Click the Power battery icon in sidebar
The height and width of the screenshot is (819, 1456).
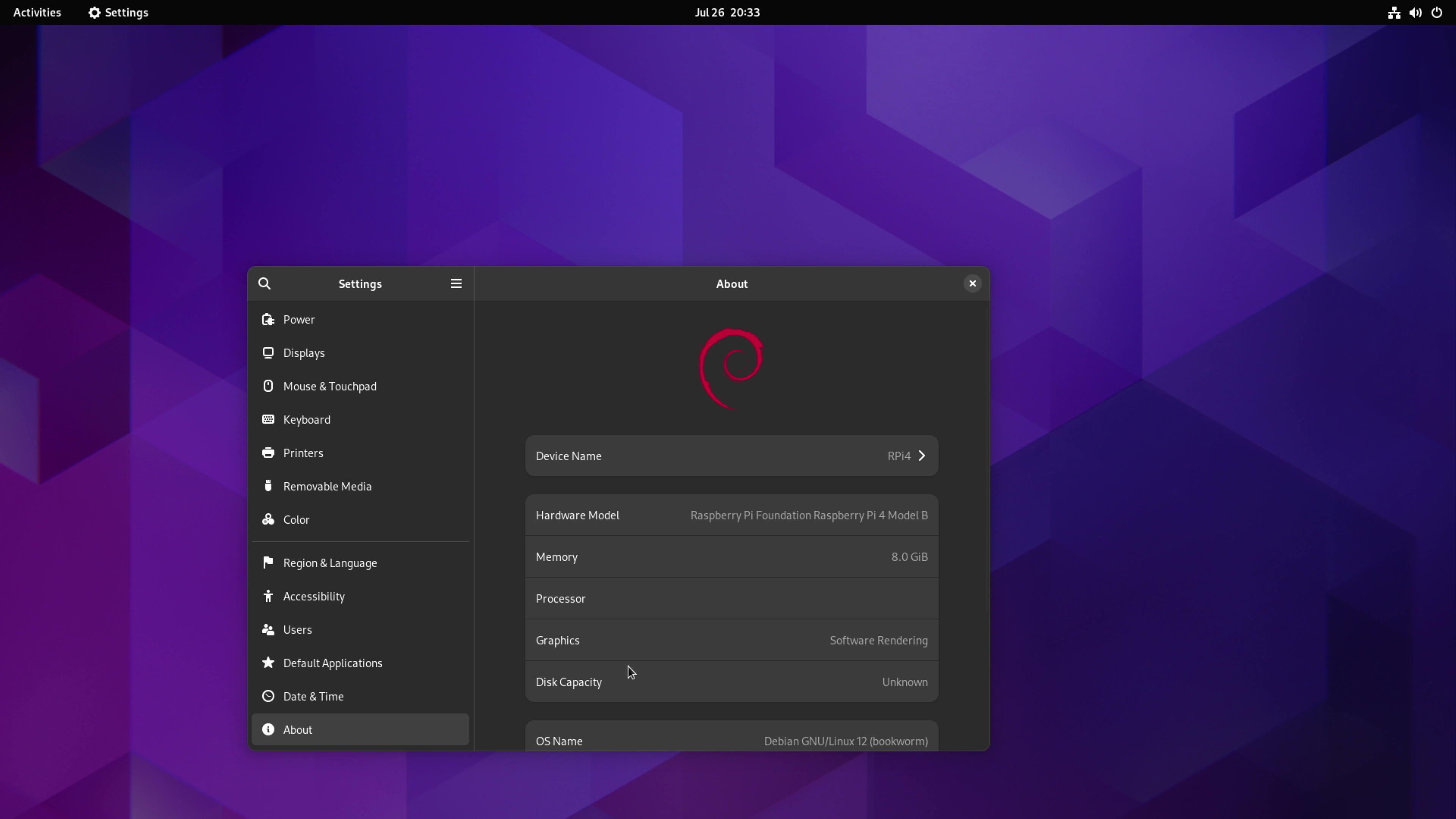268,319
